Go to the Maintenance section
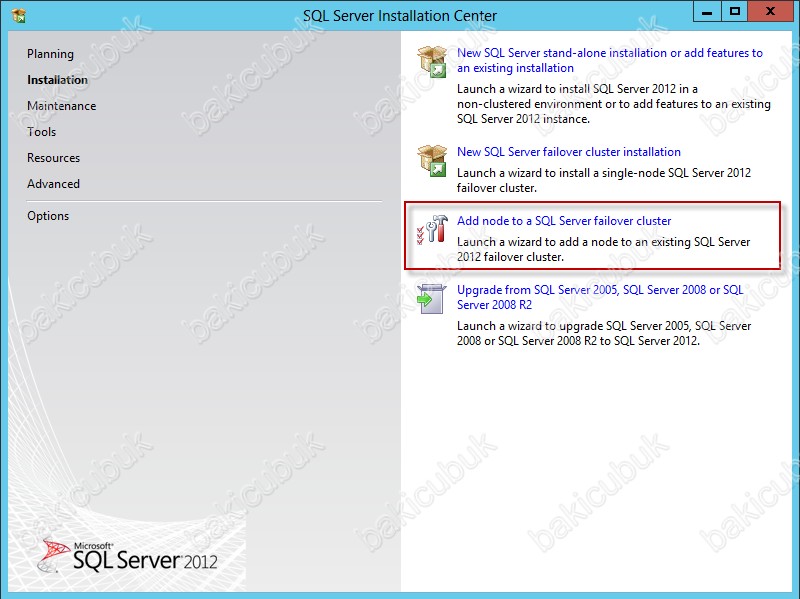Screen dimensions: 800x599 click(x=62, y=106)
